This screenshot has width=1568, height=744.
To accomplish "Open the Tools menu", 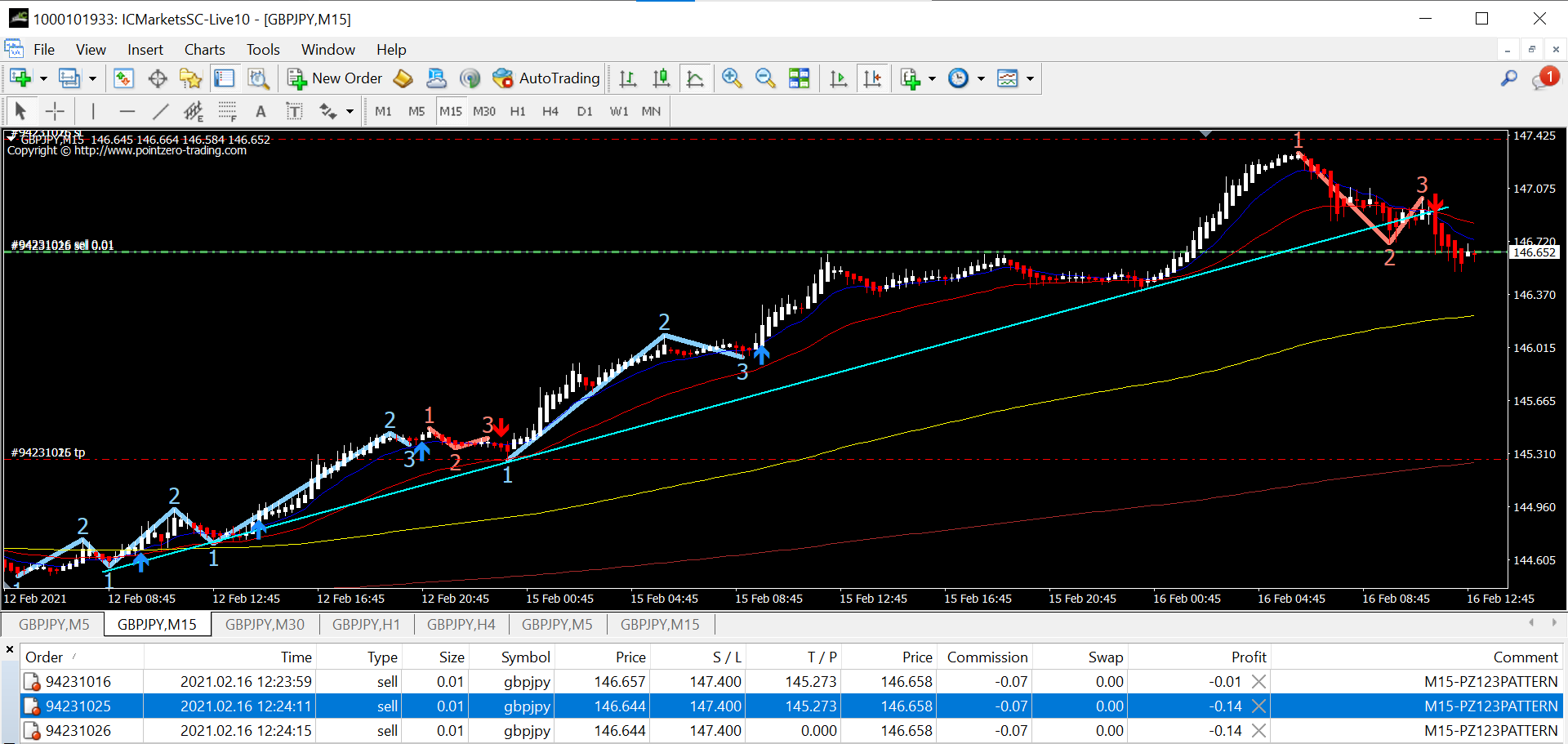I will pos(263,50).
